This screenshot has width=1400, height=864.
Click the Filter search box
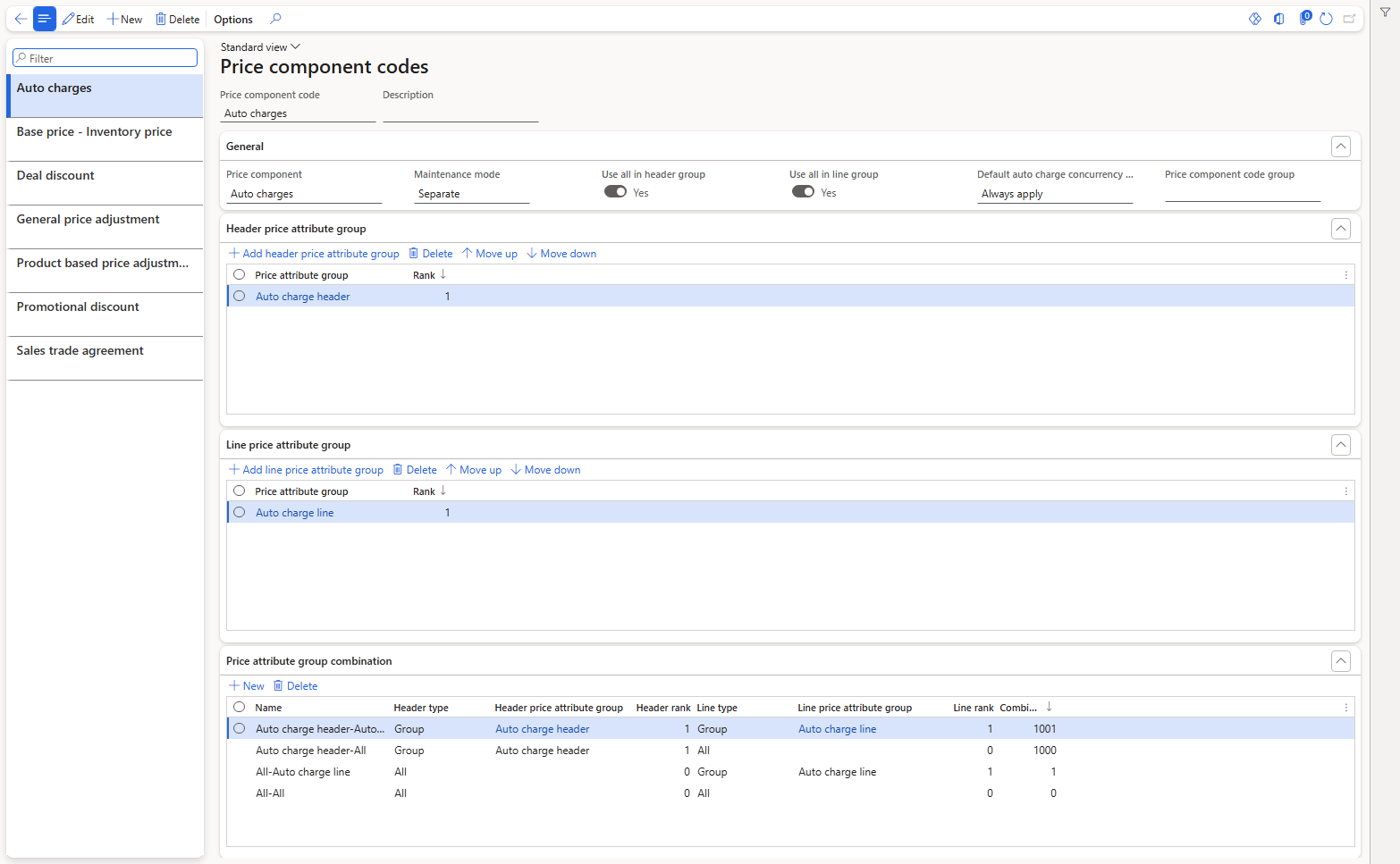(x=105, y=58)
